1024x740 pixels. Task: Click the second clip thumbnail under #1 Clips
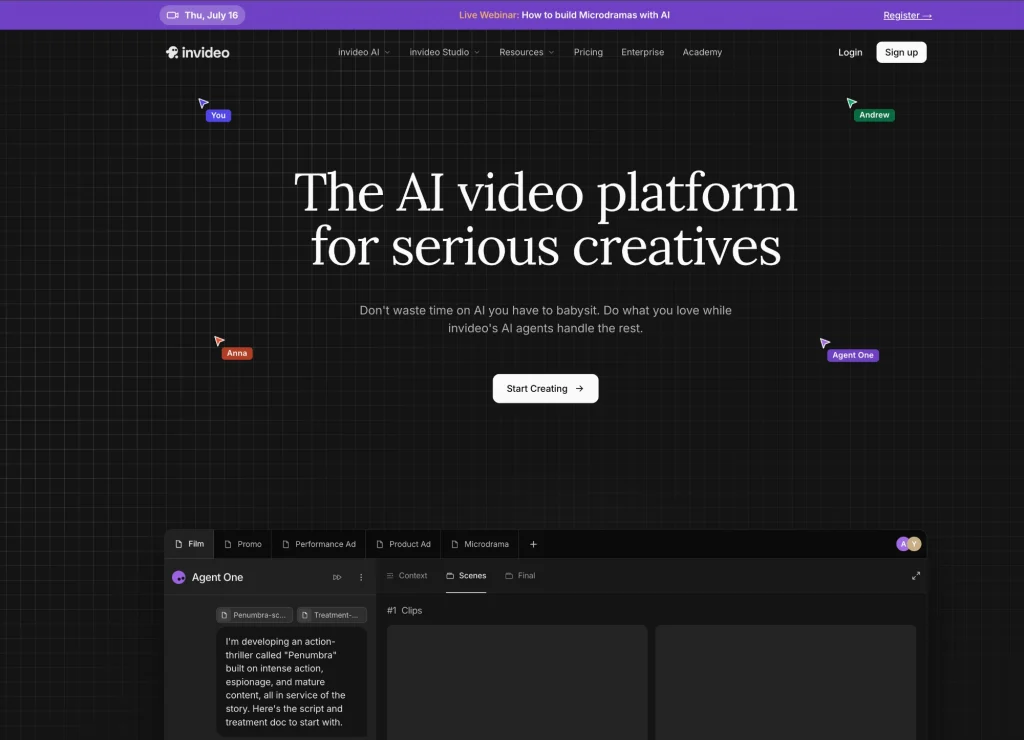tap(786, 682)
